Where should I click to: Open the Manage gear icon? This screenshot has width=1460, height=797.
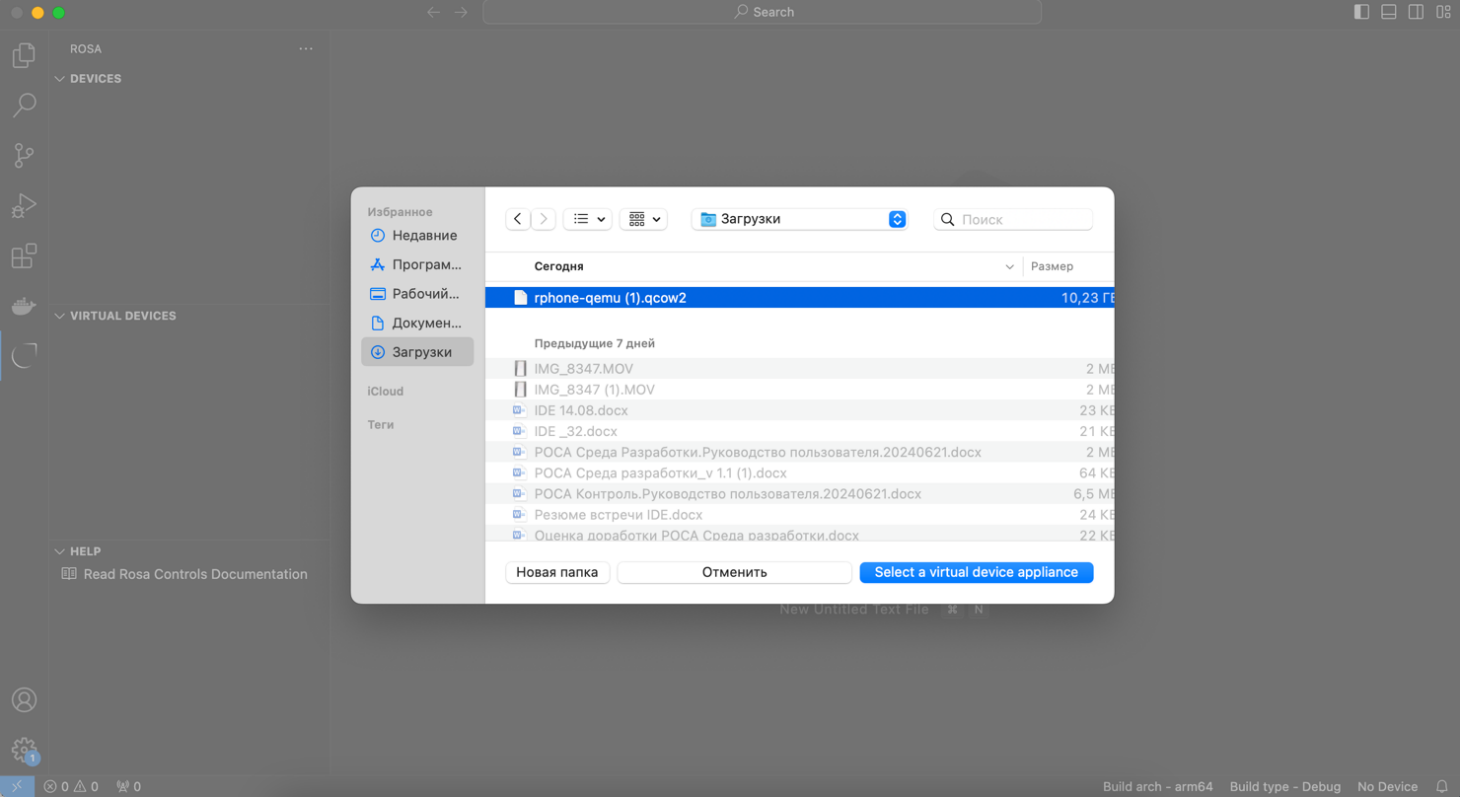[x=24, y=750]
